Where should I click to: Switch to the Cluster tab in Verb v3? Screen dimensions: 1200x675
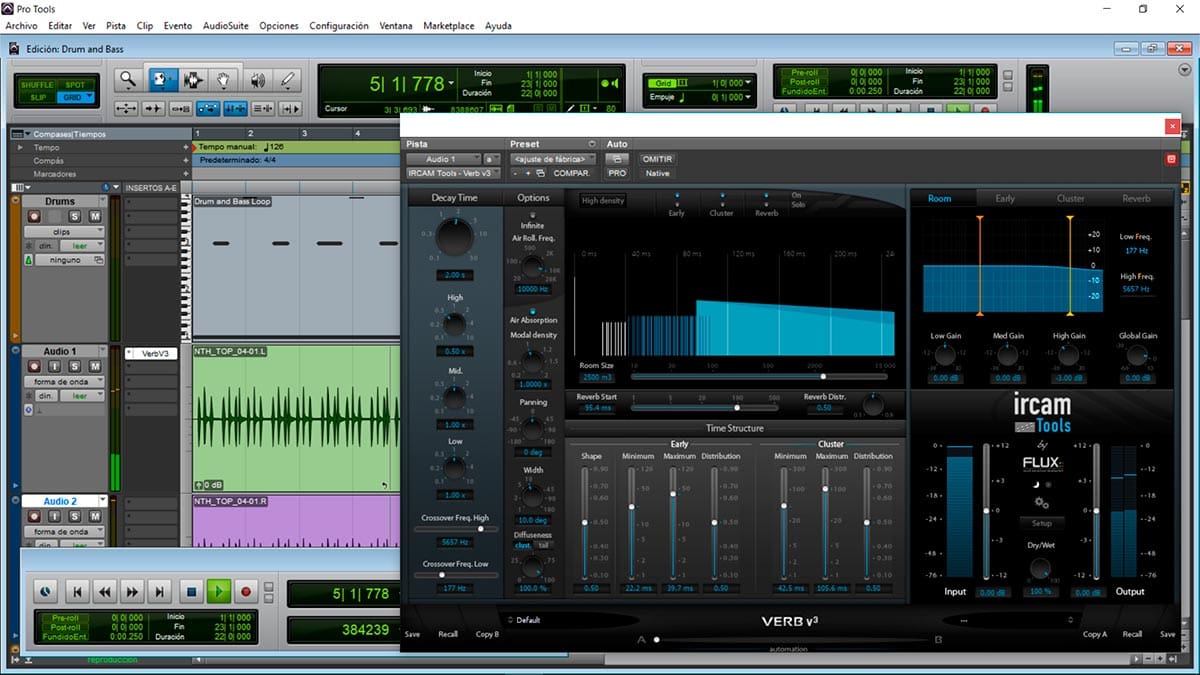pyautogui.click(x=1071, y=198)
